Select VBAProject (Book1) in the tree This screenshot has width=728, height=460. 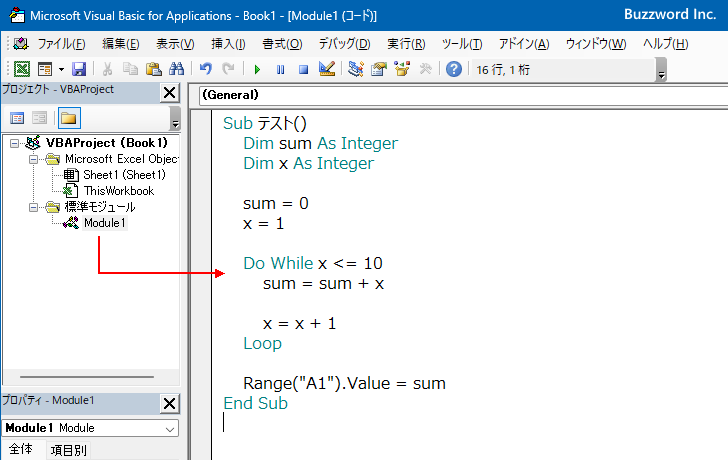pyautogui.click(x=107, y=143)
